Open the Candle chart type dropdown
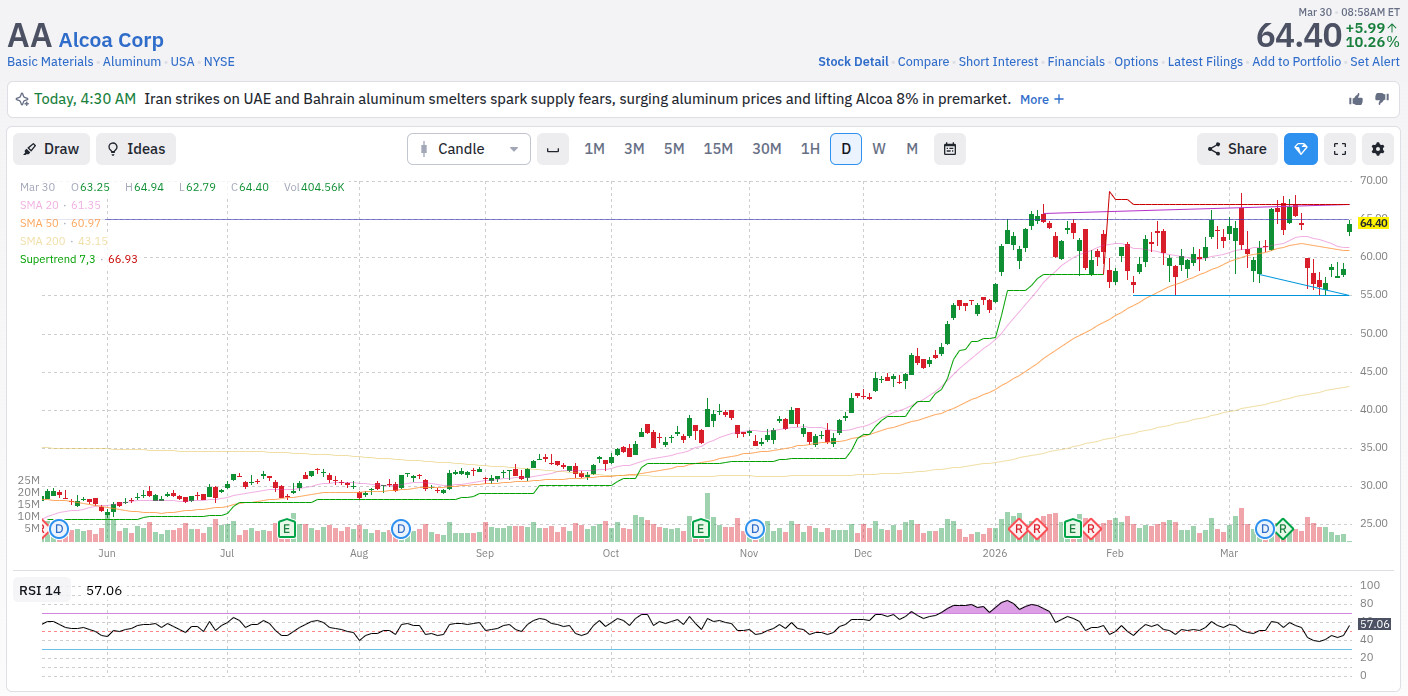The width and height of the screenshot is (1408, 696). click(x=469, y=149)
